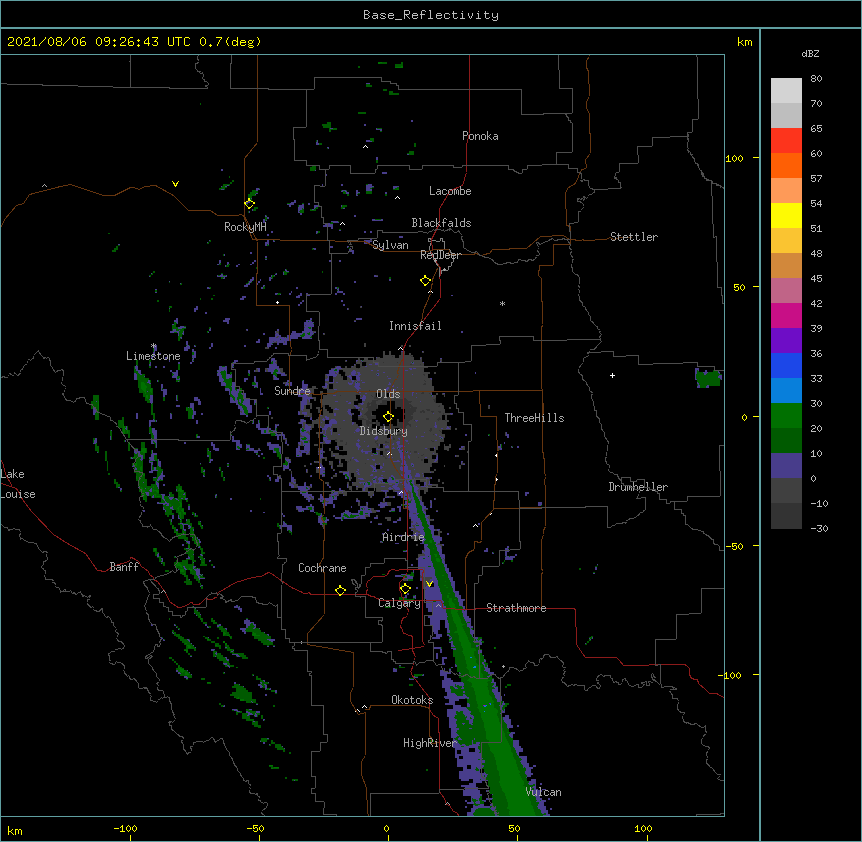Click the -50 tick on the right axis
The width and height of the screenshot is (862, 842).
pos(734,546)
